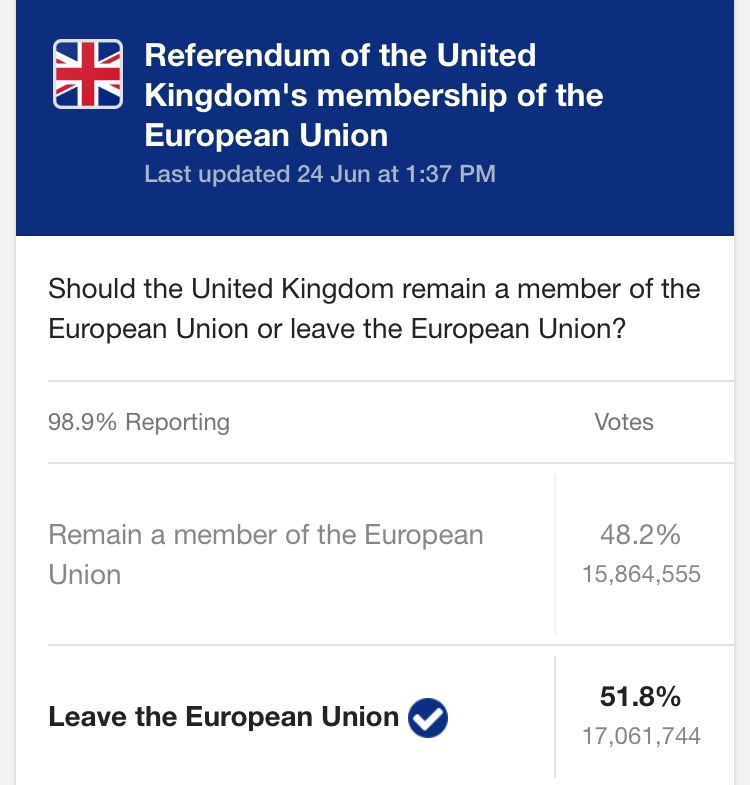Click the Union Jack flag icon

coord(88,74)
